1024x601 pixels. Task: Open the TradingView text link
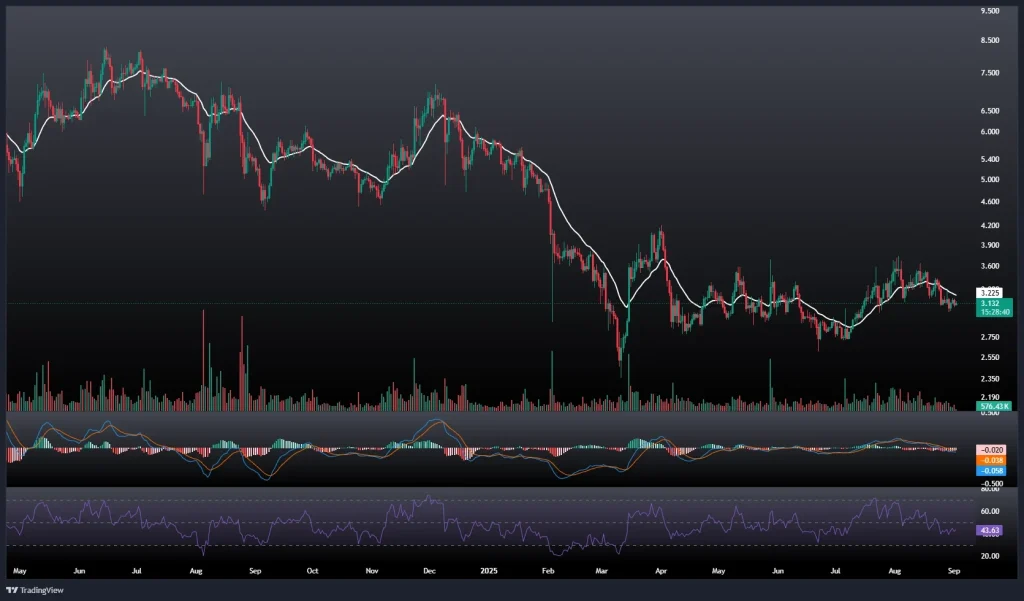click(x=47, y=590)
